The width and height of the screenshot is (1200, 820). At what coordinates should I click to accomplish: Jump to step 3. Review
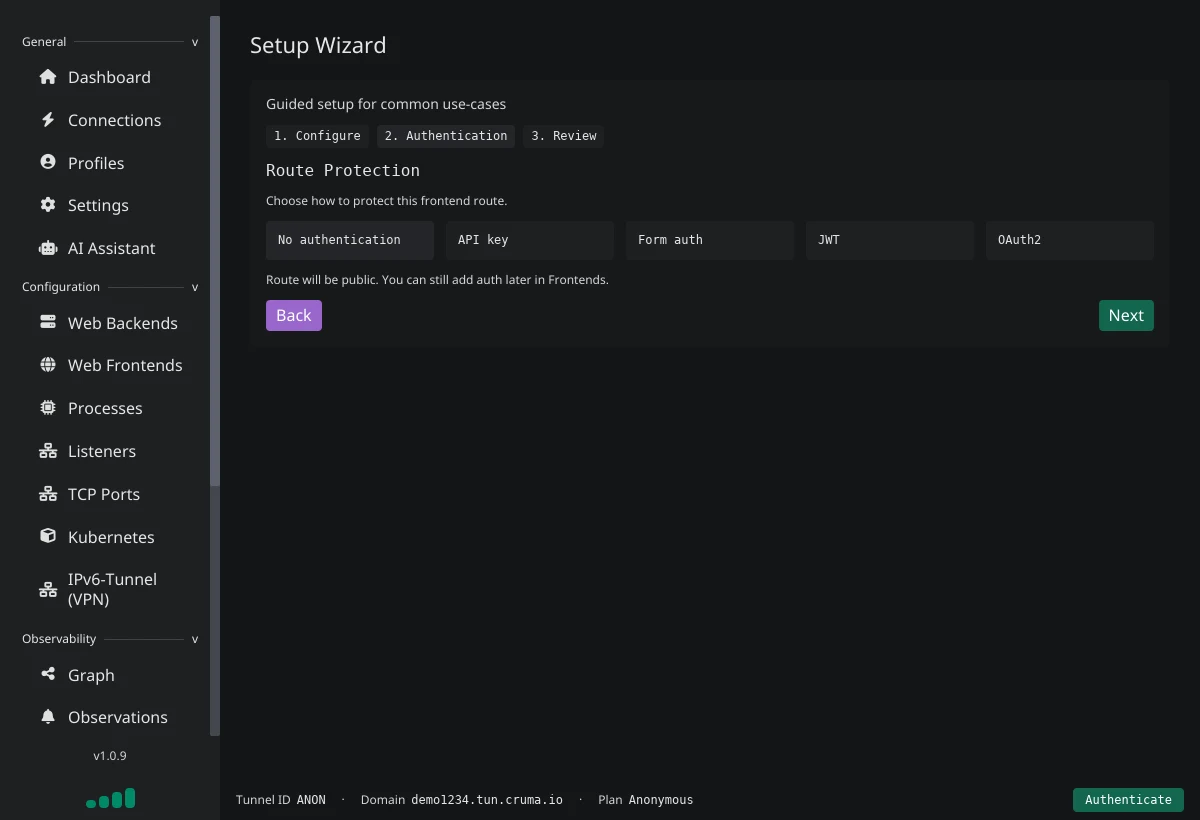(x=564, y=136)
